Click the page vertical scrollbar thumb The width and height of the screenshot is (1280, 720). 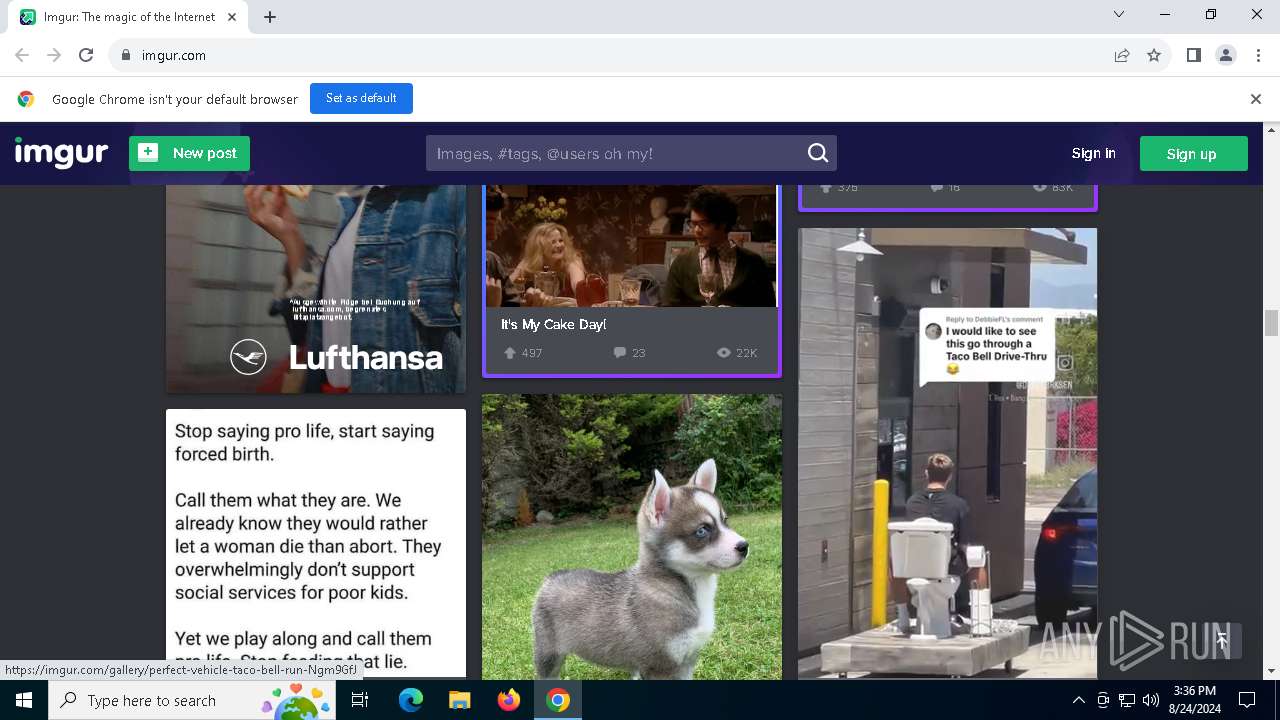point(1271,323)
